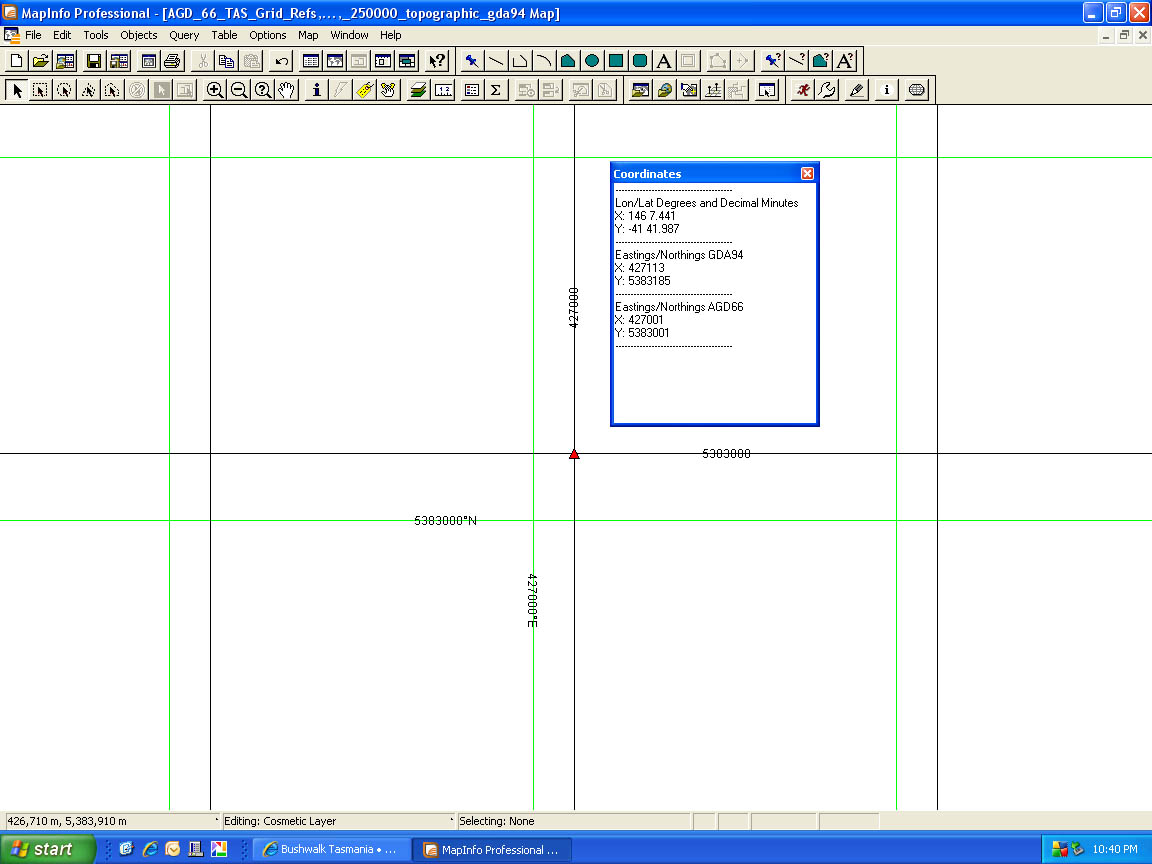Select the Rectangle drawing tool
This screenshot has width=1152, height=864.
pos(616,61)
